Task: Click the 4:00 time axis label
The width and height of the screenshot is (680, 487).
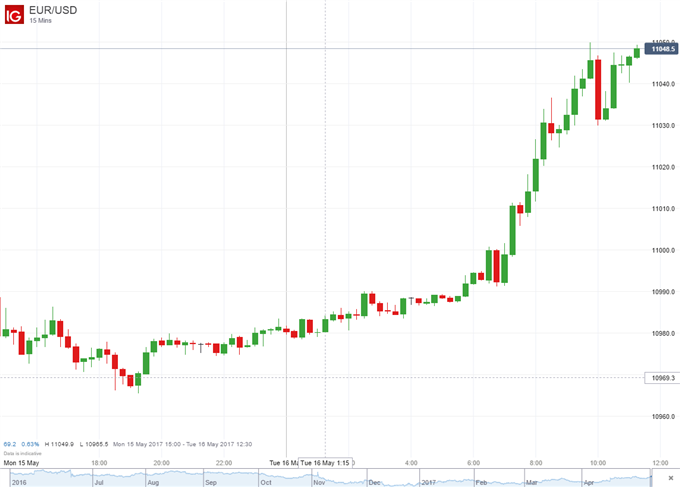Action: pos(411,463)
